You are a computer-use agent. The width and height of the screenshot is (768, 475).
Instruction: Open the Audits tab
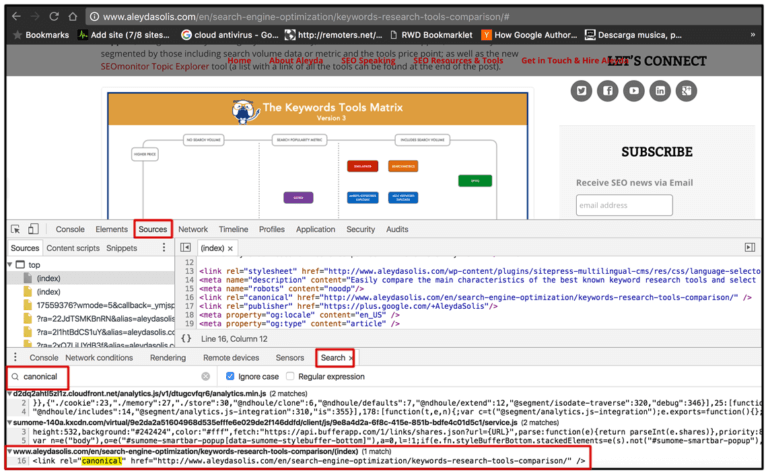click(x=397, y=229)
